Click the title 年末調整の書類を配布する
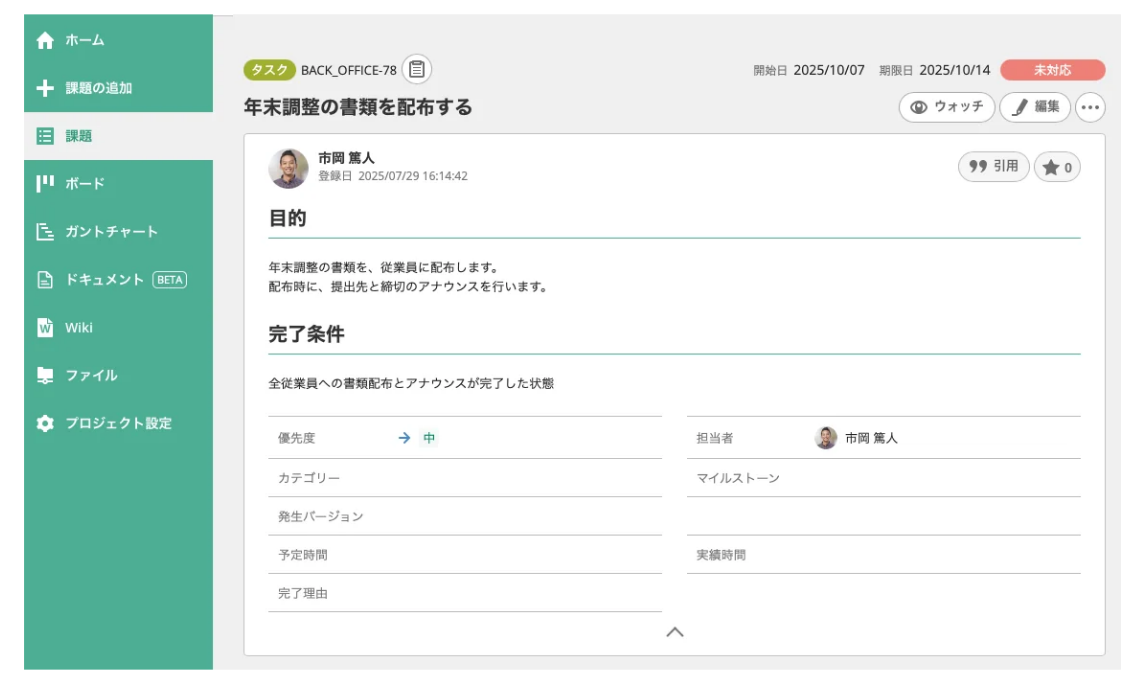The width and height of the screenshot is (1145, 684). pos(358,107)
